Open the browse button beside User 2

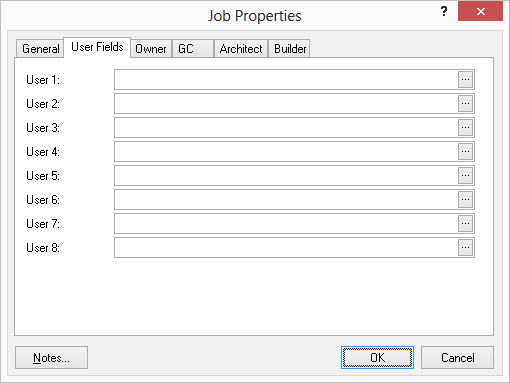[465, 104]
